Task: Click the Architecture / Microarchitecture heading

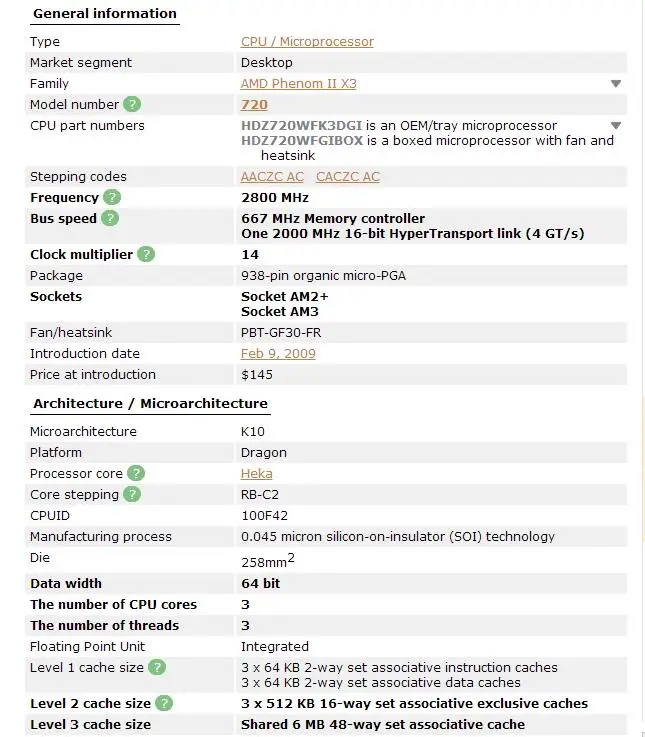Action: 150,404
